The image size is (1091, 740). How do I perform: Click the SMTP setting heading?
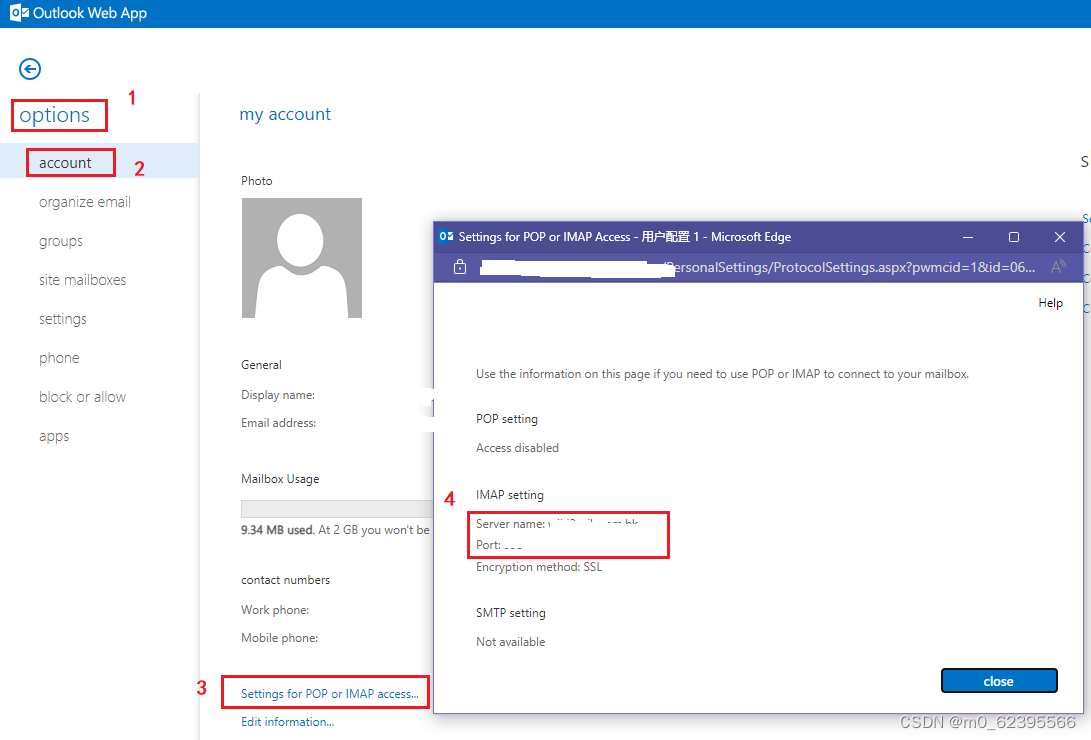pos(511,613)
